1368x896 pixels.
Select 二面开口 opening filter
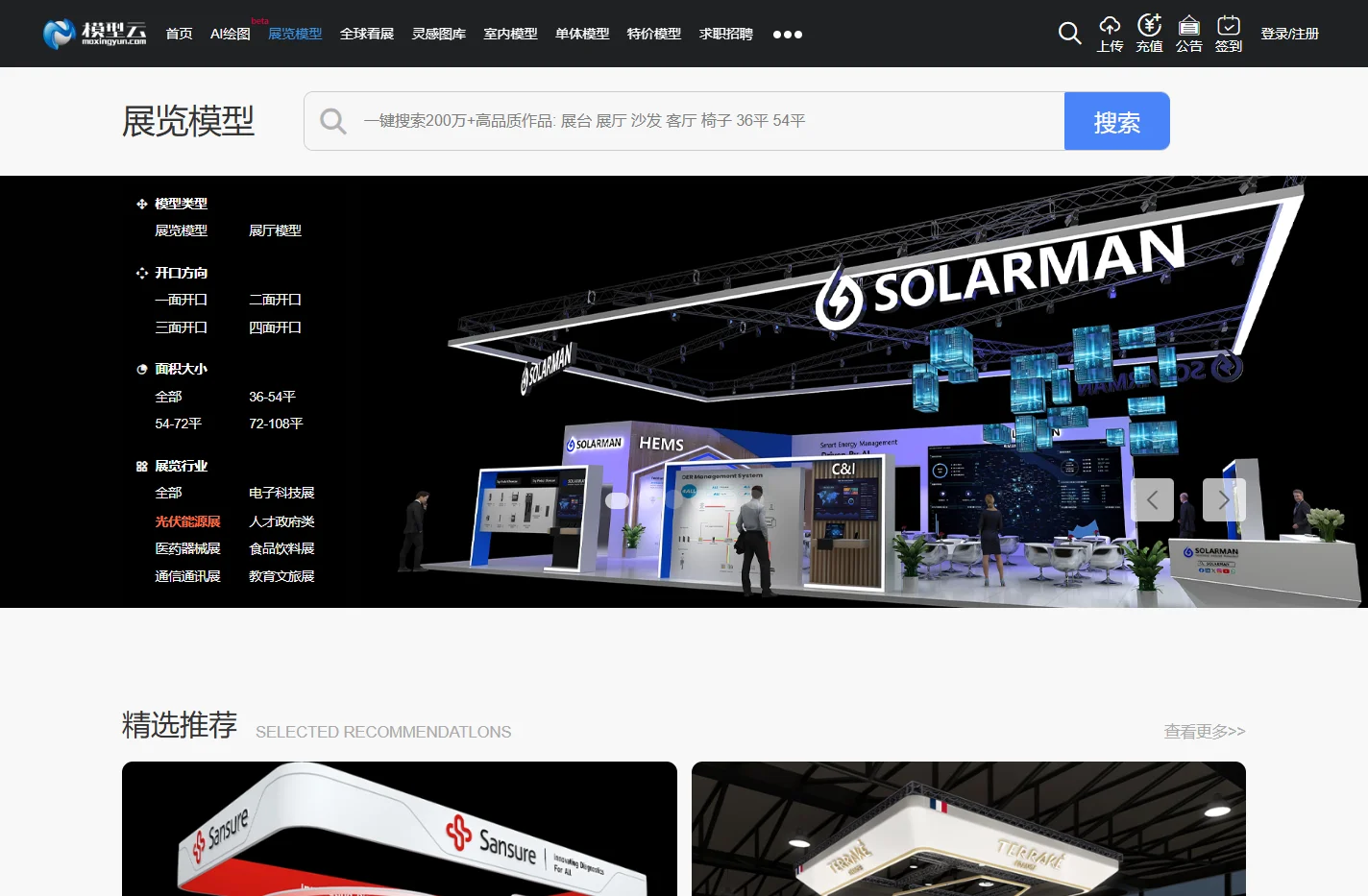276,300
